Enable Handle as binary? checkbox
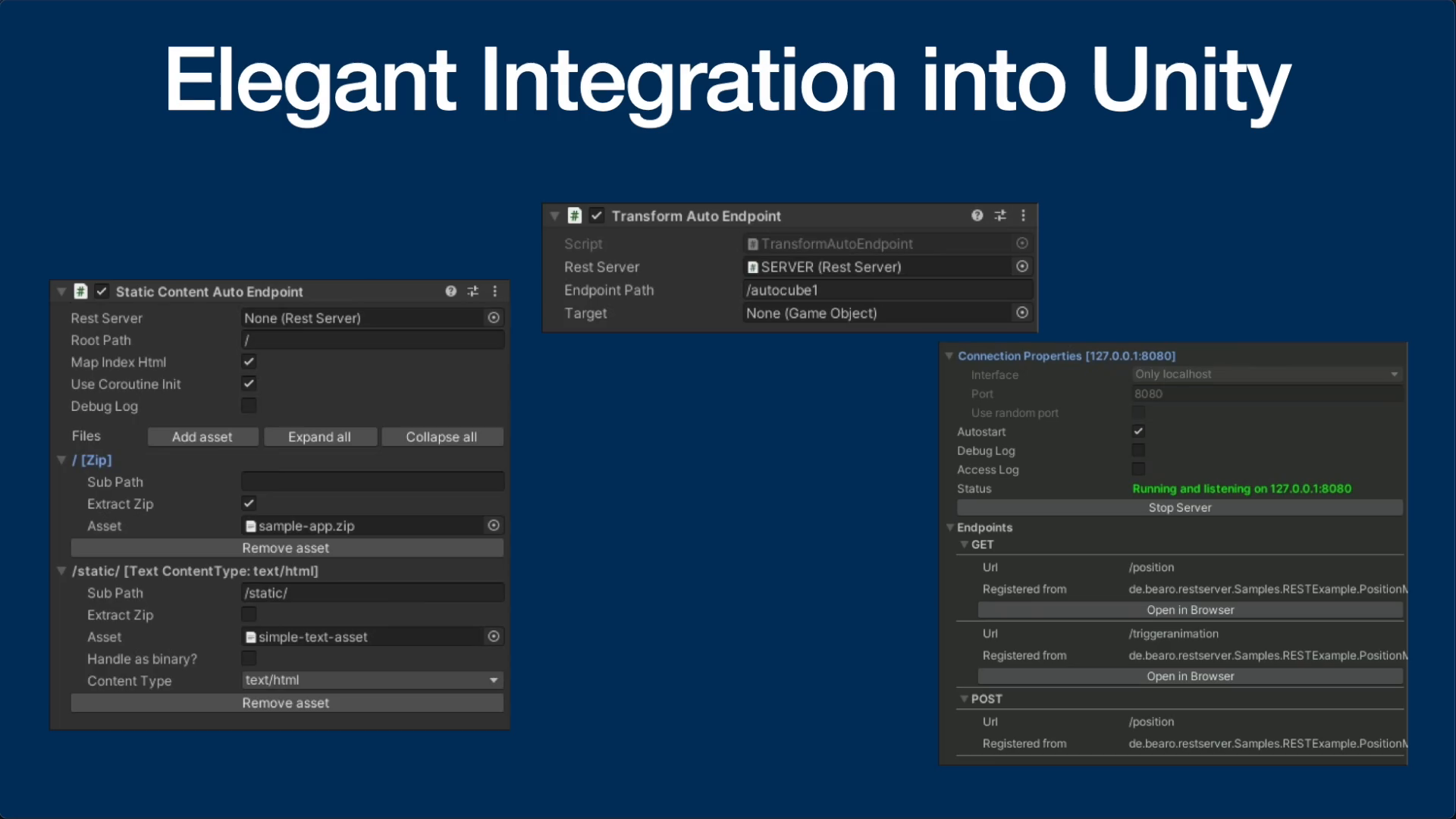 (249, 658)
